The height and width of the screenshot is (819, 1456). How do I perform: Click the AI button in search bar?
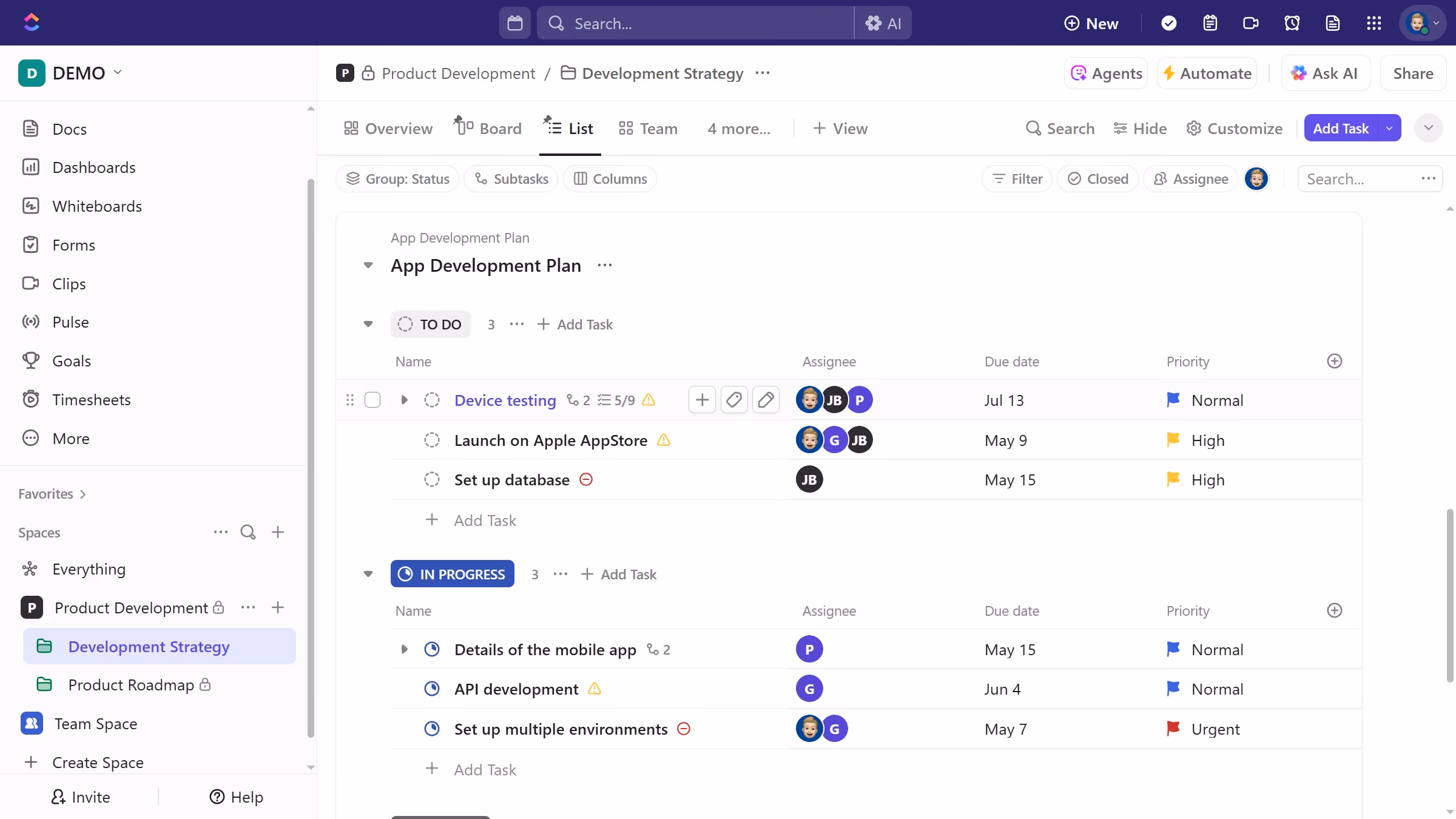point(883,23)
